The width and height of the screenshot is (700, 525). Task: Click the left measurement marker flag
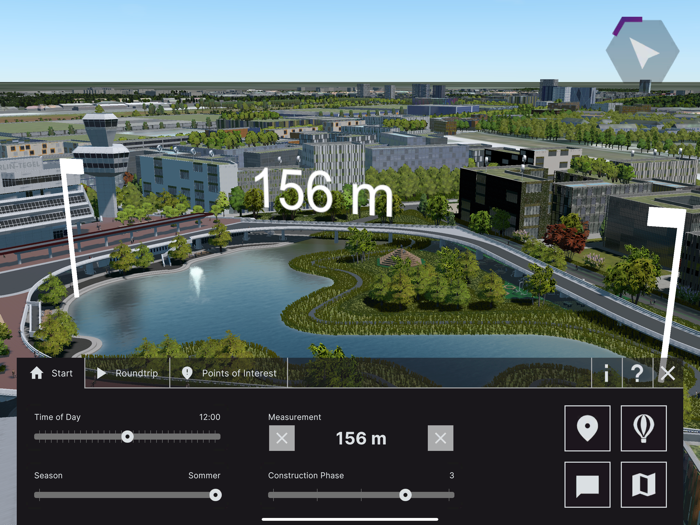tap(71, 227)
